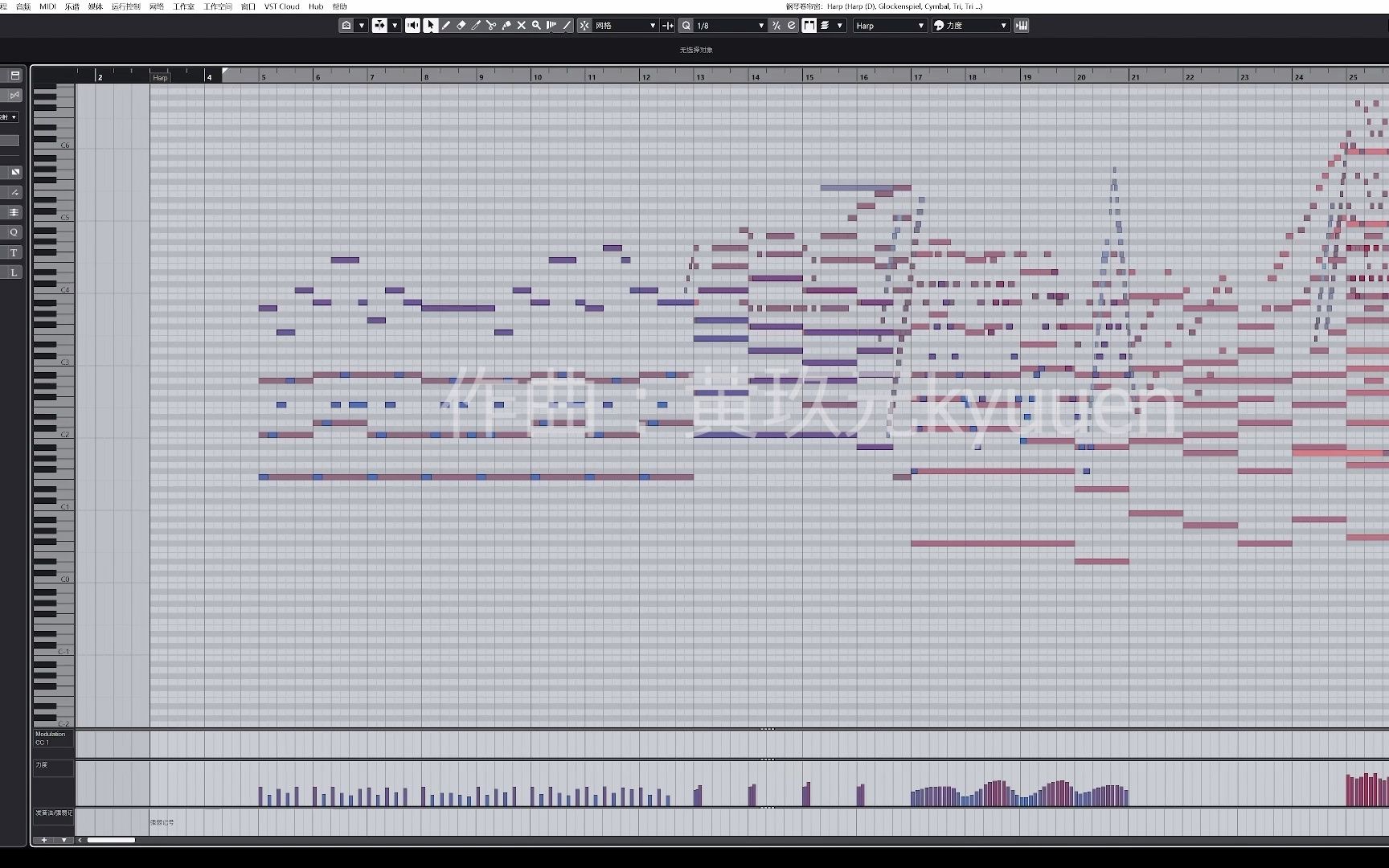This screenshot has height=868, width=1389.
Task: Click the stacked layers toolbar icon
Action: (825, 26)
